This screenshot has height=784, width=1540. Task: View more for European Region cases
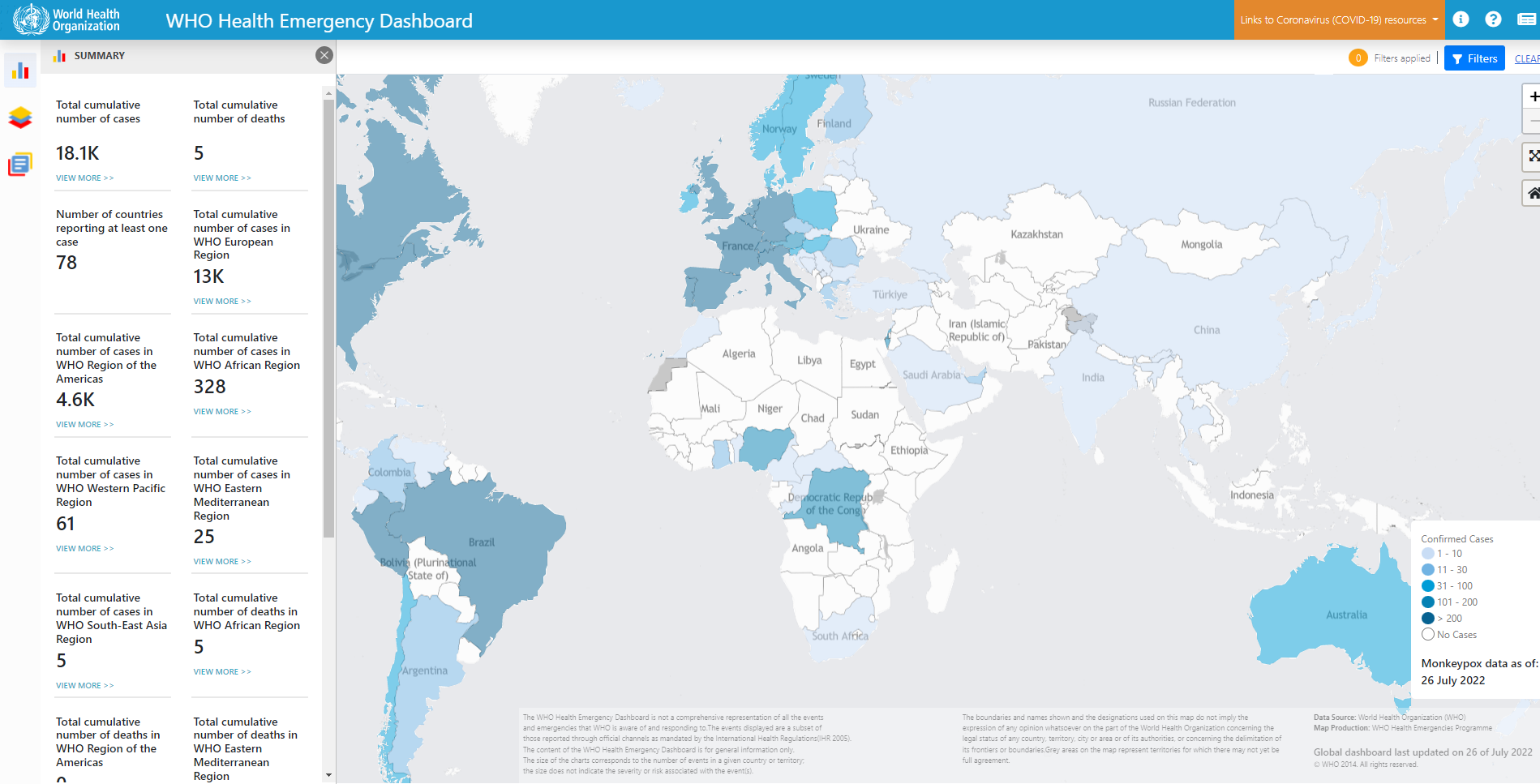point(221,302)
